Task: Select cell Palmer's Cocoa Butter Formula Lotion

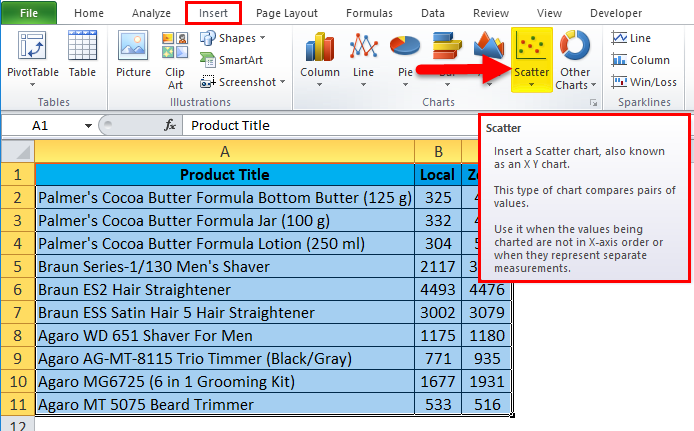Action: tap(225, 244)
